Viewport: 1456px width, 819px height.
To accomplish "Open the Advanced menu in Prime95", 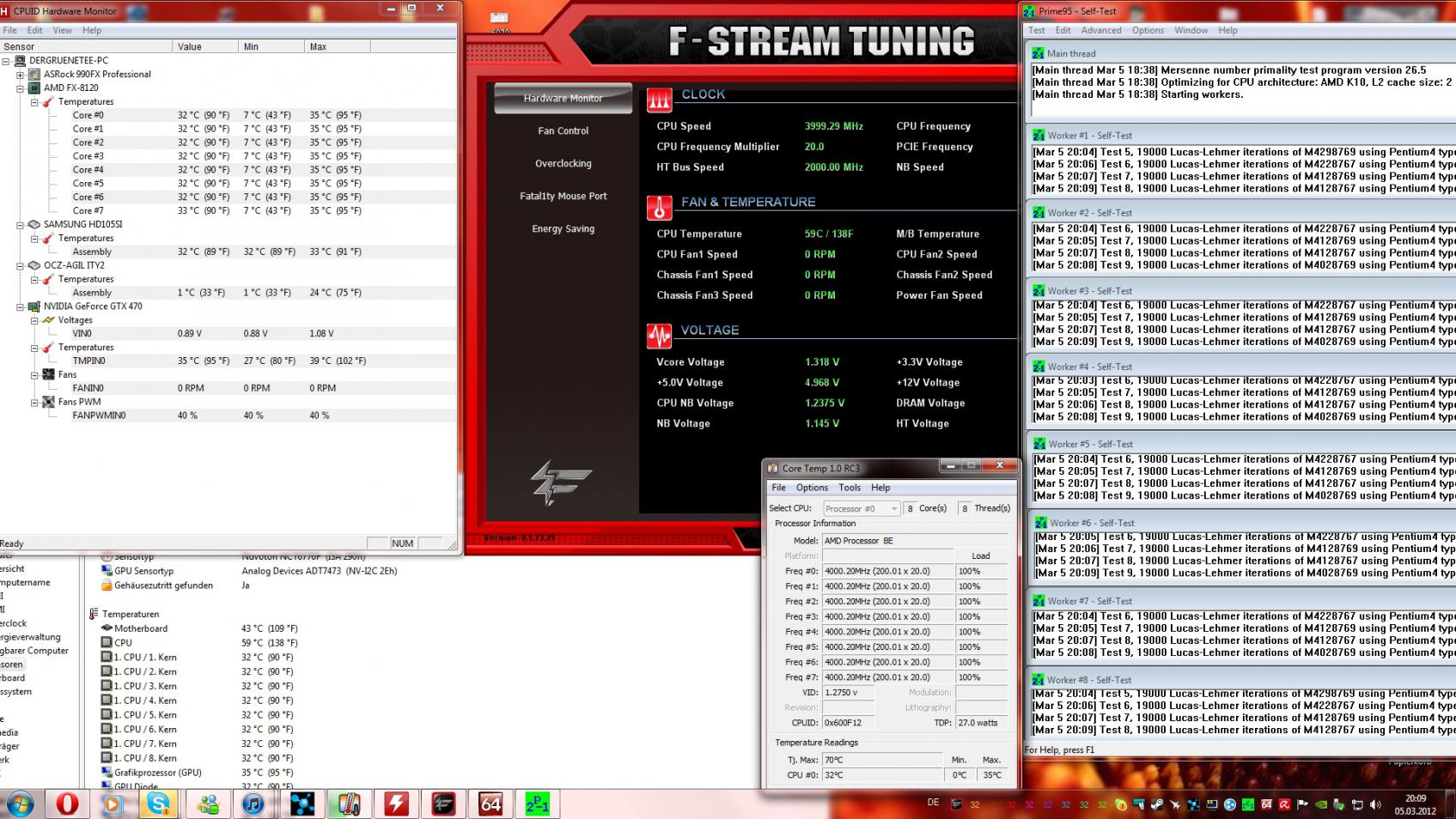I will coord(1101,30).
